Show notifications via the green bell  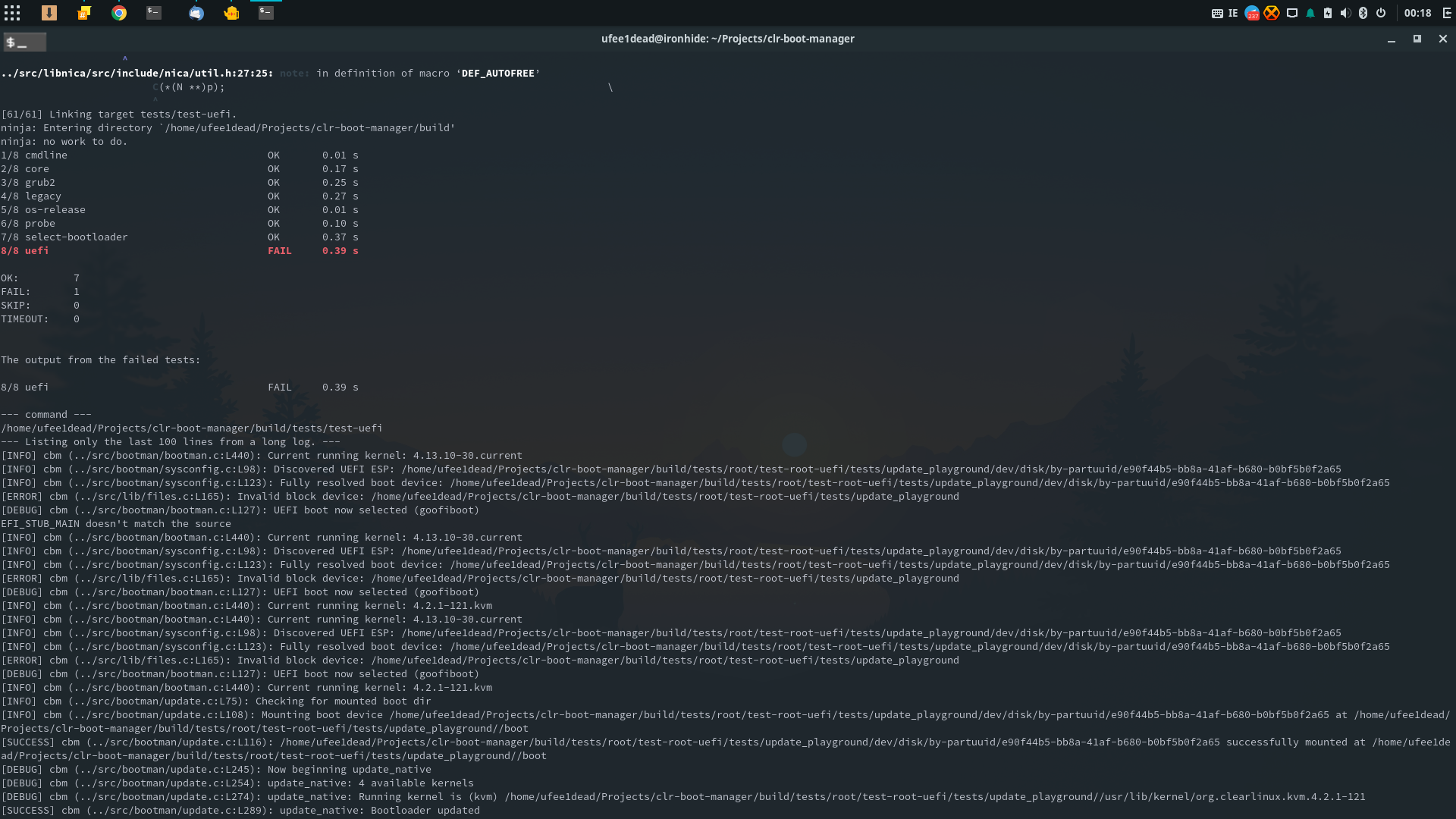[1310, 13]
